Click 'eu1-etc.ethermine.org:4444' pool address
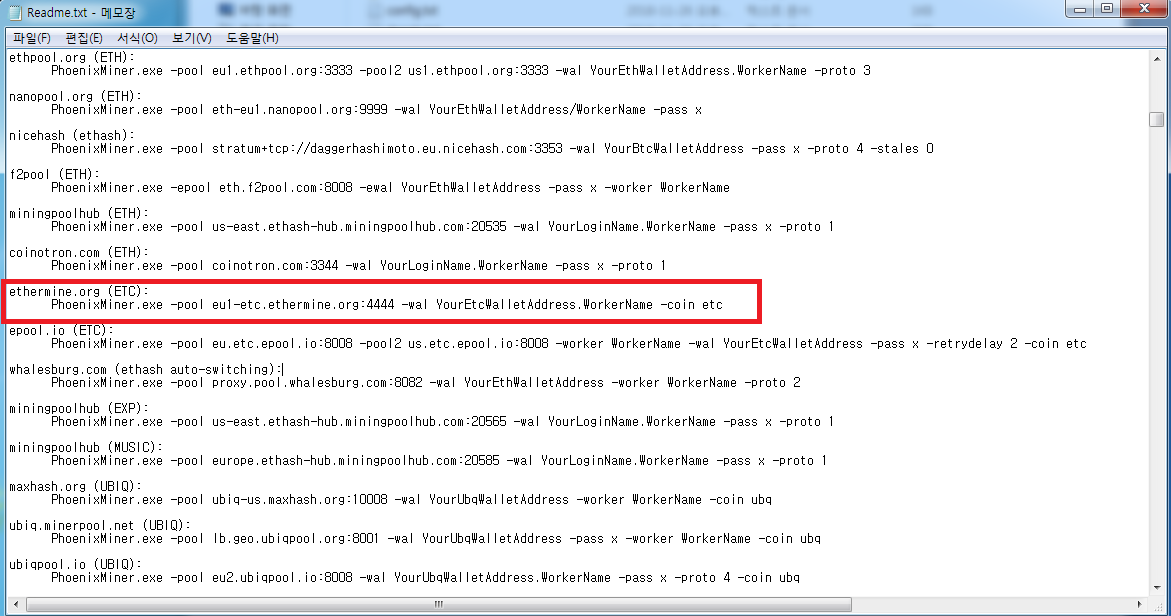This screenshot has height=616, width=1171. pyautogui.click(x=303, y=305)
